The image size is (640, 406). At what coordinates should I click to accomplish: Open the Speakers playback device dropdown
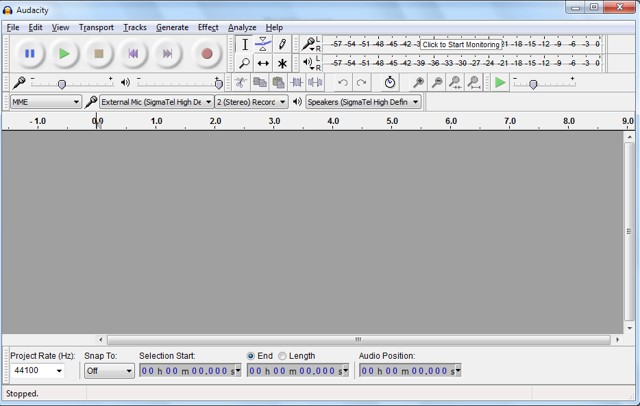point(363,102)
